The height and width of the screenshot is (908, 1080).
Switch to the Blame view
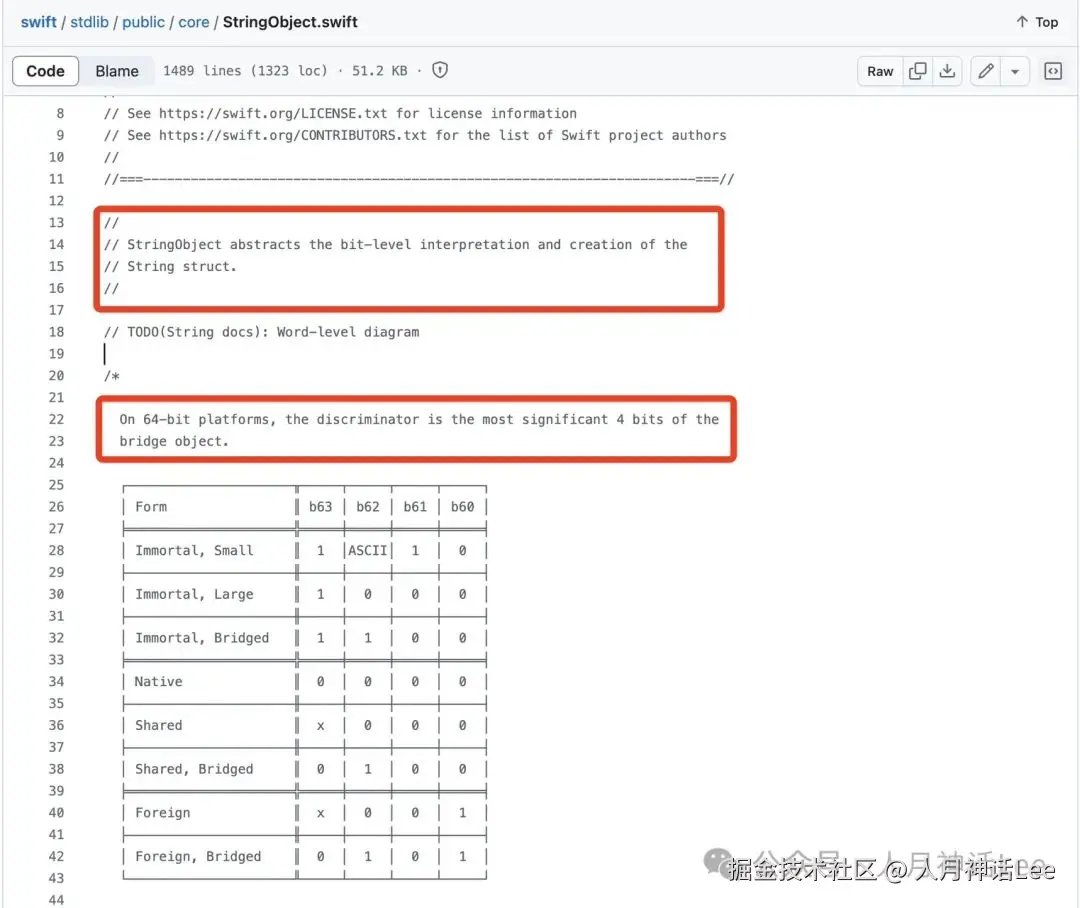pyautogui.click(x=117, y=71)
